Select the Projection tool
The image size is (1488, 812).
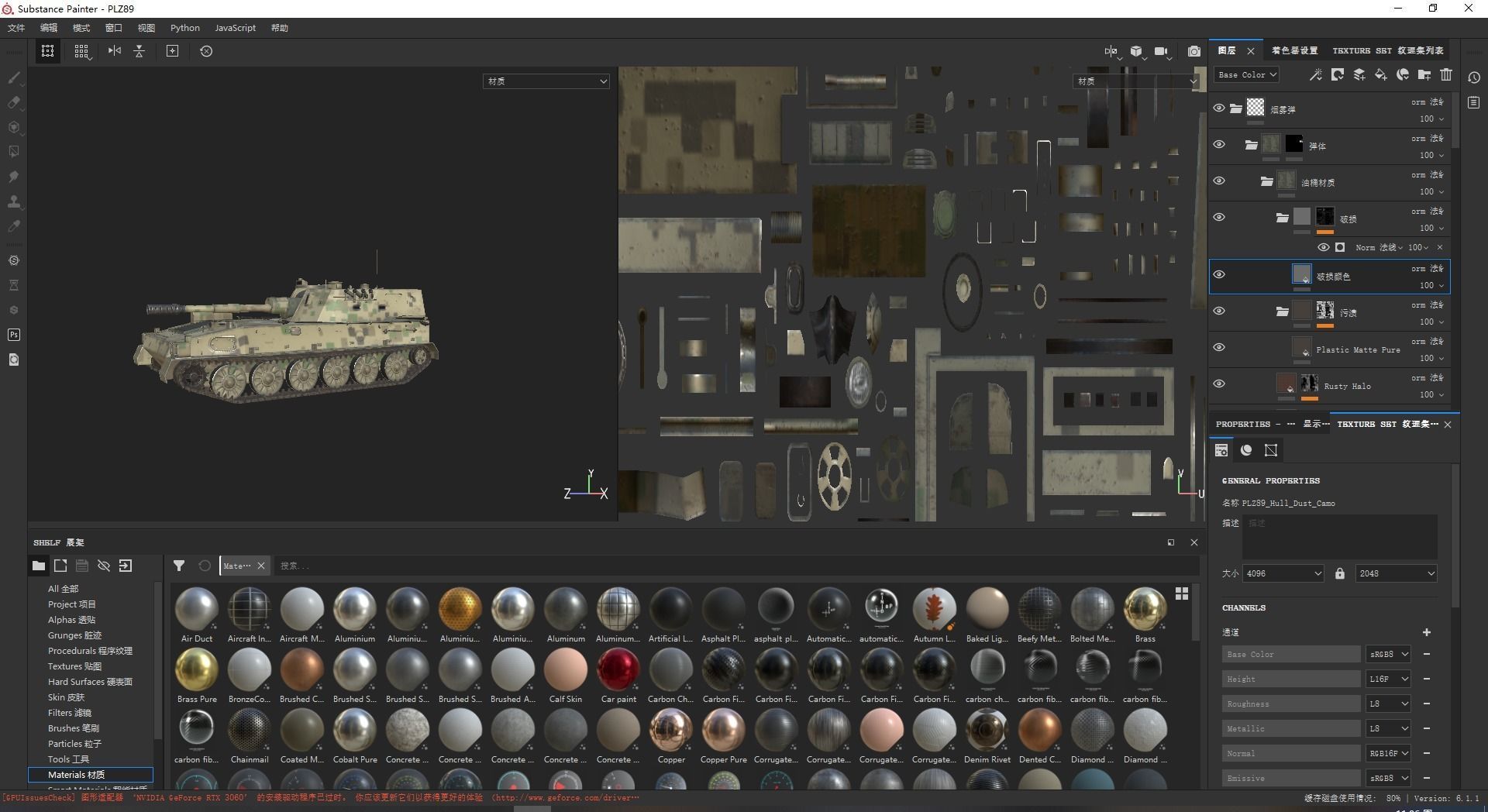click(13, 127)
